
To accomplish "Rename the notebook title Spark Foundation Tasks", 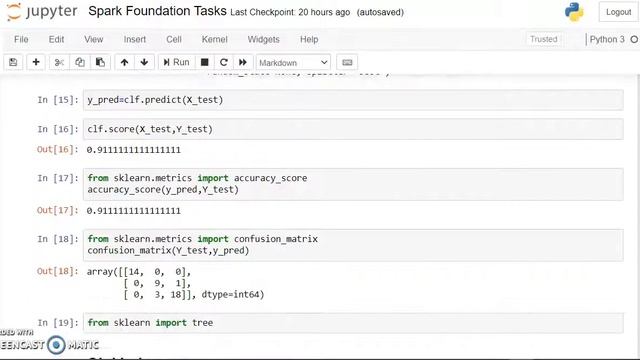I will pyautogui.click(x=157, y=11).
